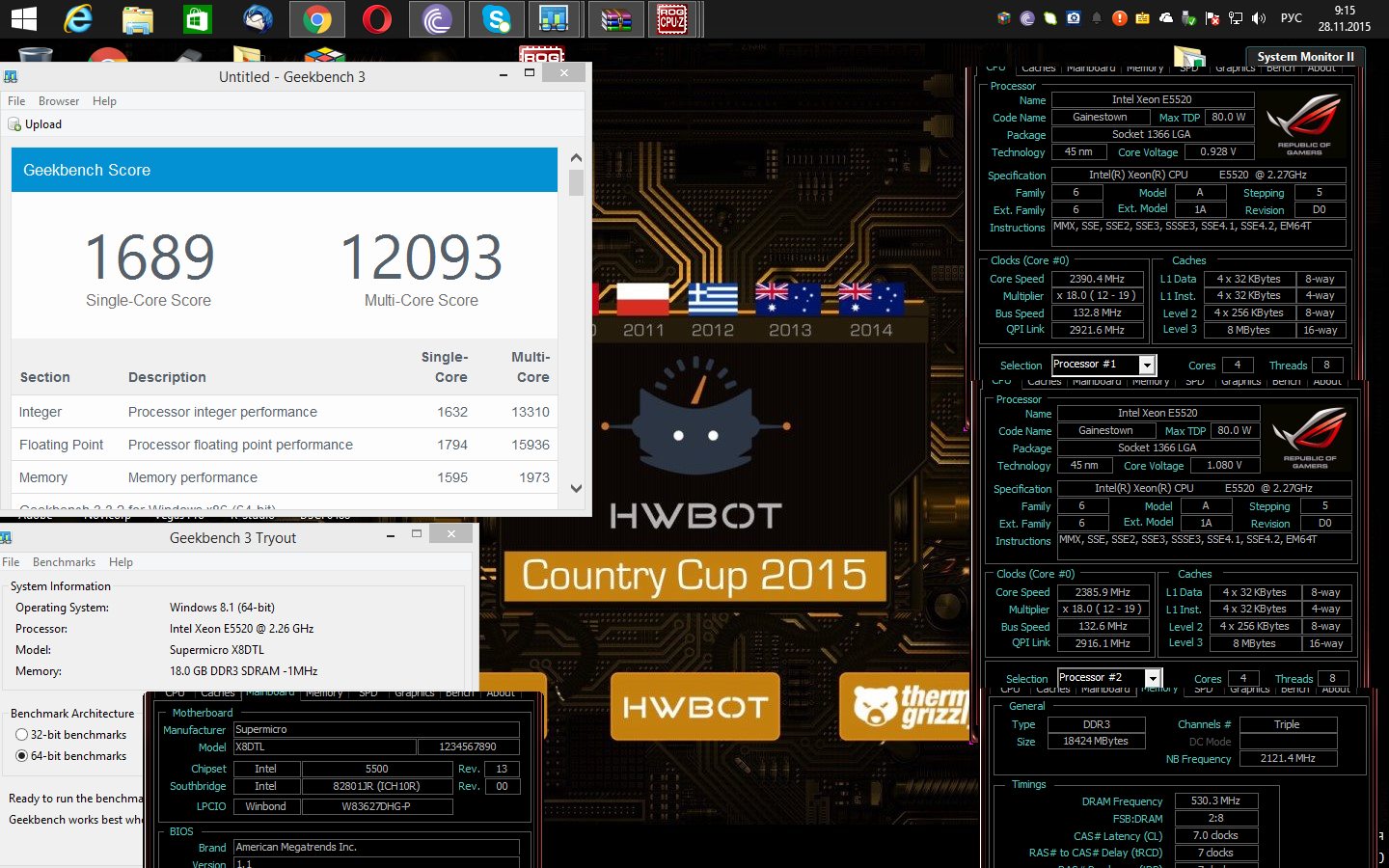Click the Channels # Triple field
The width and height of the screenshot is (1389, 868).
click(1288, 724)
